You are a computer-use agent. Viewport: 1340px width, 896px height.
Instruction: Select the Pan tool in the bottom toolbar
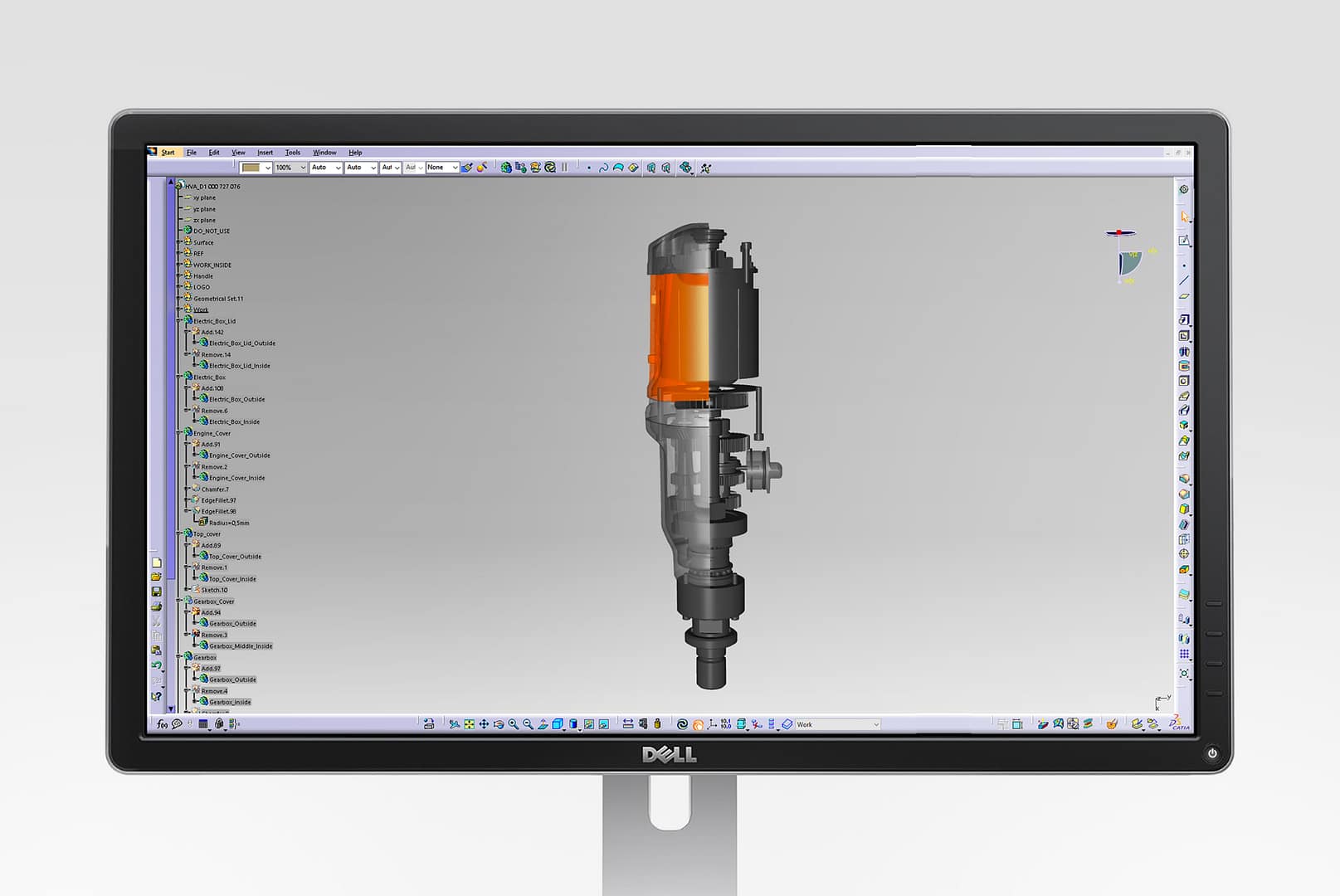485,724
